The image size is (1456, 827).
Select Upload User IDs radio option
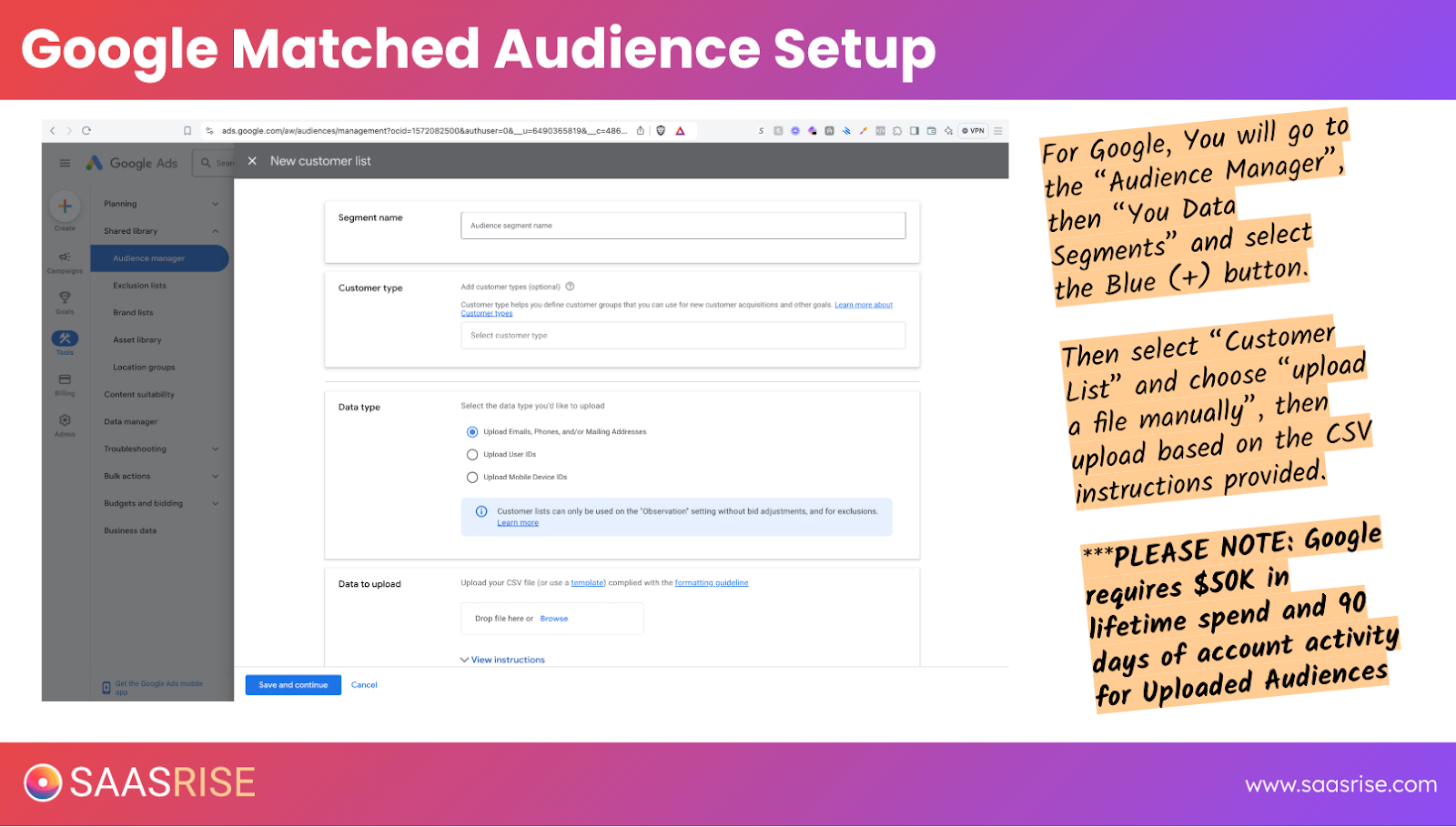click(x=472, y=455)
